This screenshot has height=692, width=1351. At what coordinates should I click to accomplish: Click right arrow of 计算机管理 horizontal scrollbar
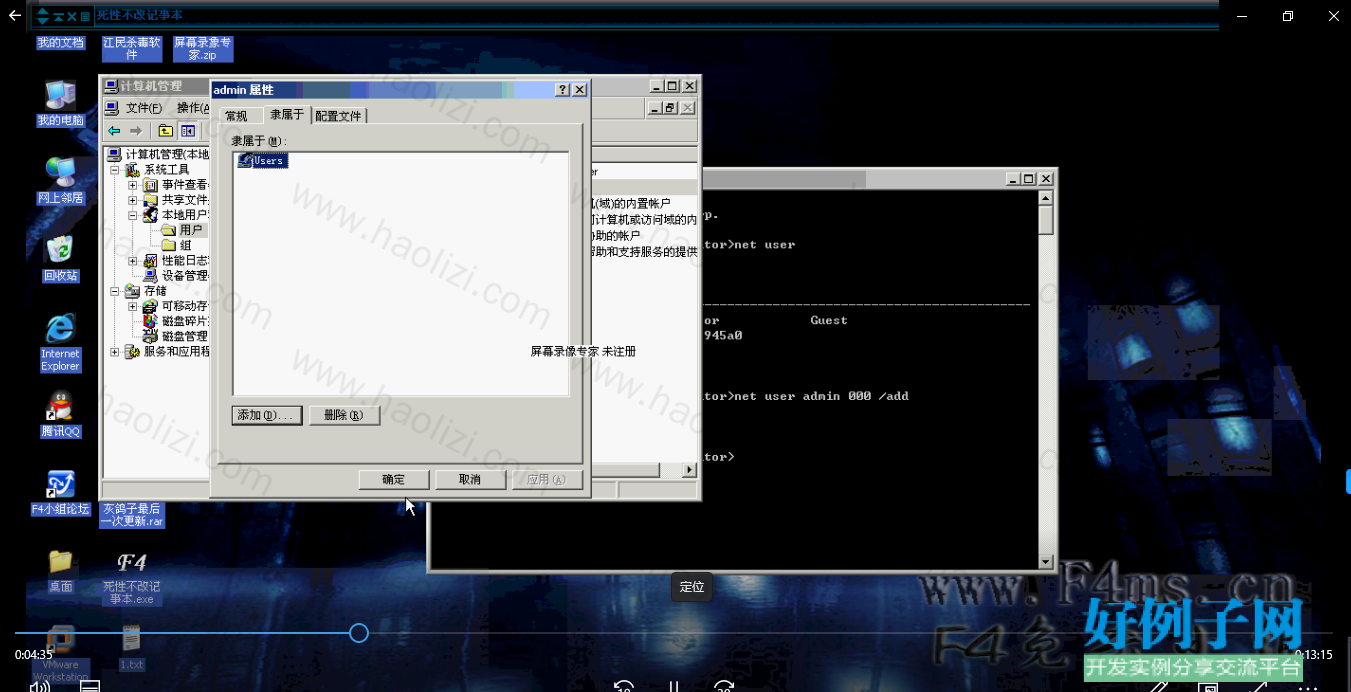[x=689, y=470]
